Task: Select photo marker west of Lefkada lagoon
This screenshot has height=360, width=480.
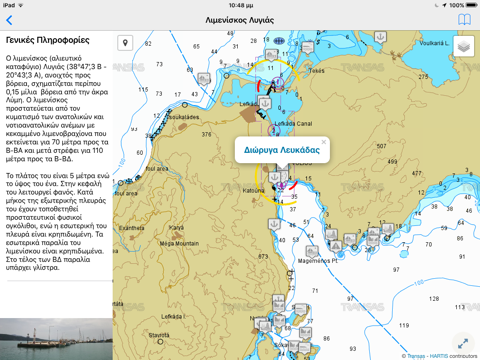Action: (204, 79)
